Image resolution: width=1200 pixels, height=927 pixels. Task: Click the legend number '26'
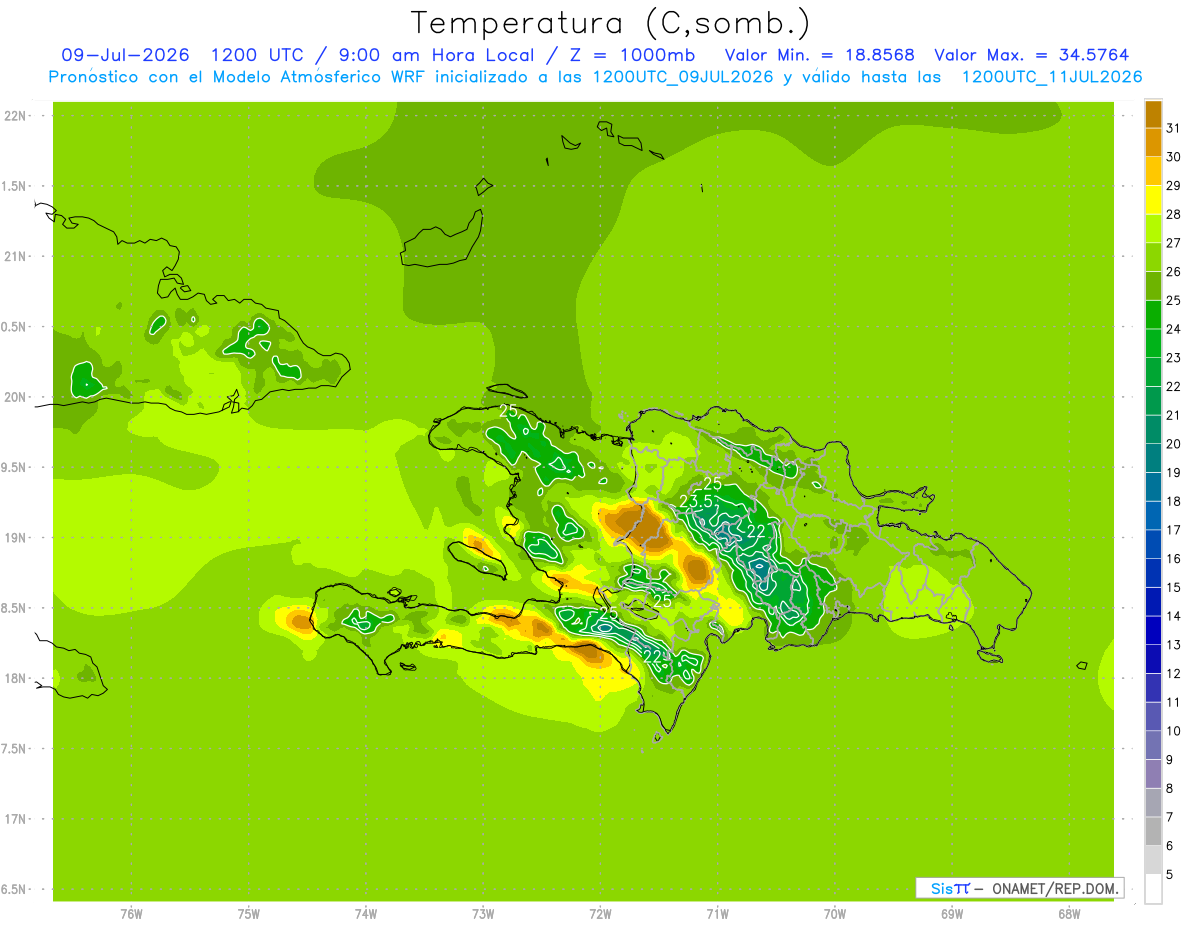[x=1173, y=272]
